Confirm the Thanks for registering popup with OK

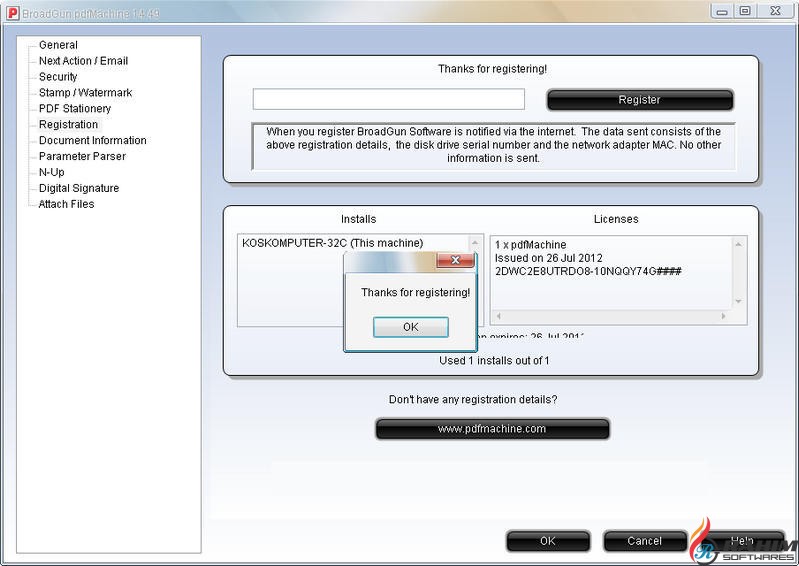411,327
